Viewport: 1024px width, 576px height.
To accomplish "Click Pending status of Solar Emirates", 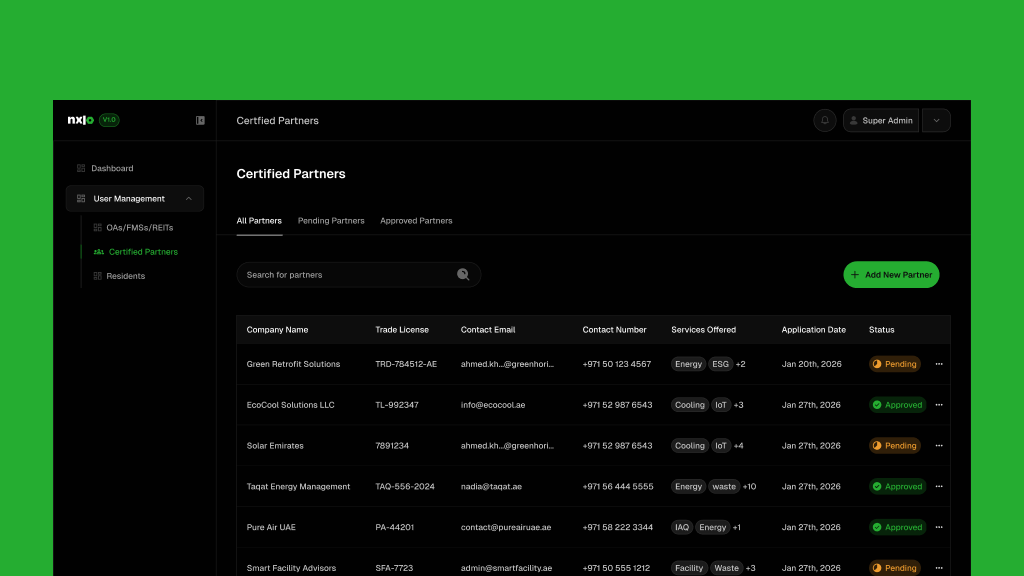I will 895,446.
